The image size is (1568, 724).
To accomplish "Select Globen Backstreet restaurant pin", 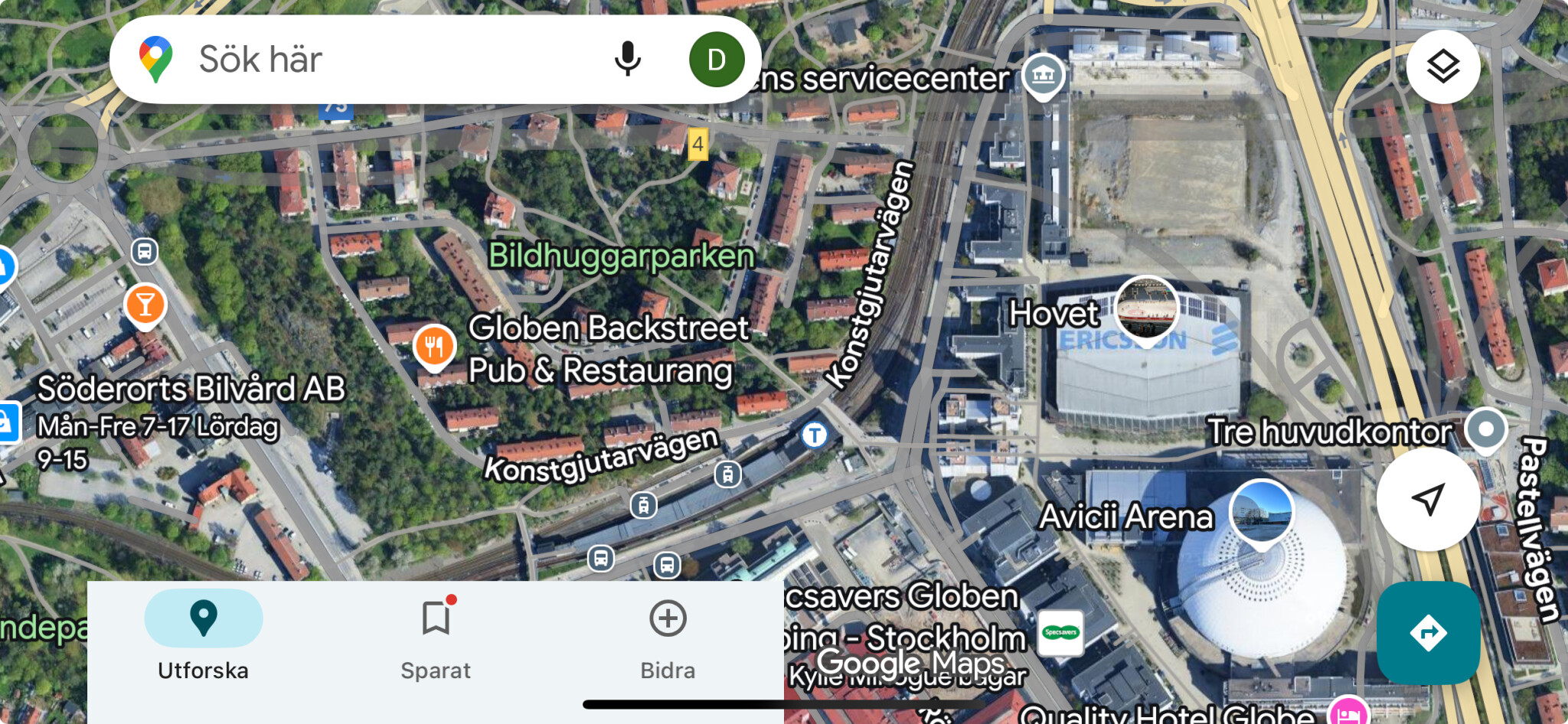I will [434, 347].
